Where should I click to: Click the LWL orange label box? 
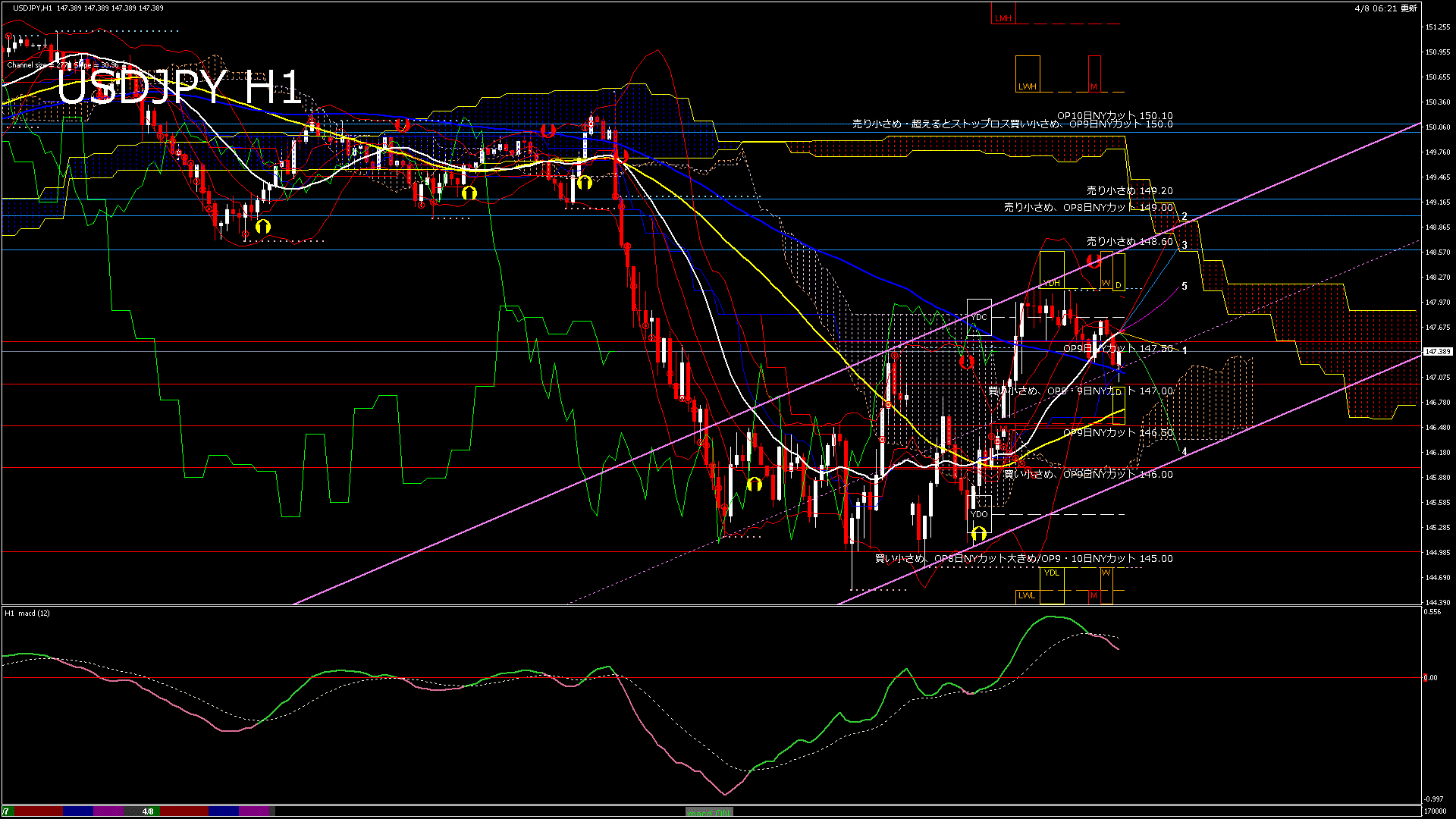click(x=1027, y=596)
